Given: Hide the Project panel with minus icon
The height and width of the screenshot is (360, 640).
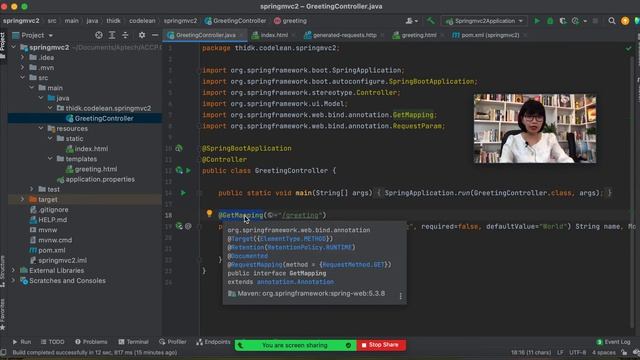Looking at the screenshot, I should pos(155,35).
